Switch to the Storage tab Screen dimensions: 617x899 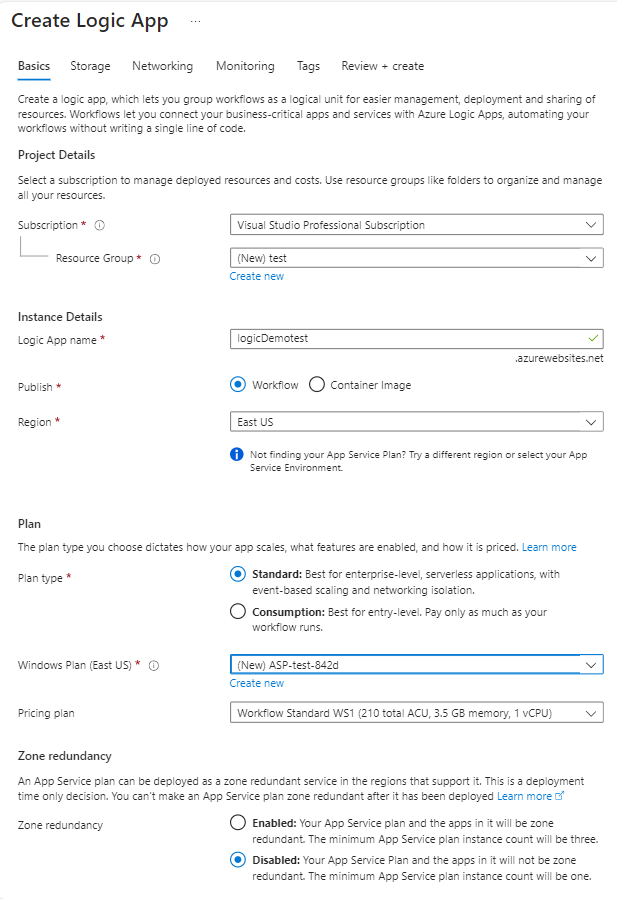tap(90, 66)
